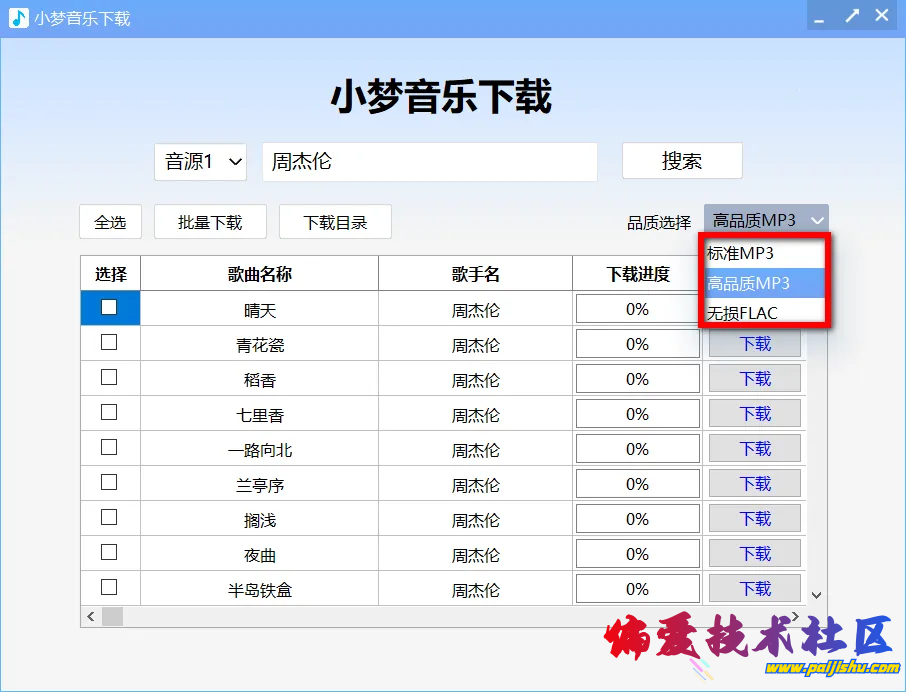Minimize the 小梦音乐下载 window
Image resolution: width=906 pixels, height=692 pixels.
pos(819,17)
